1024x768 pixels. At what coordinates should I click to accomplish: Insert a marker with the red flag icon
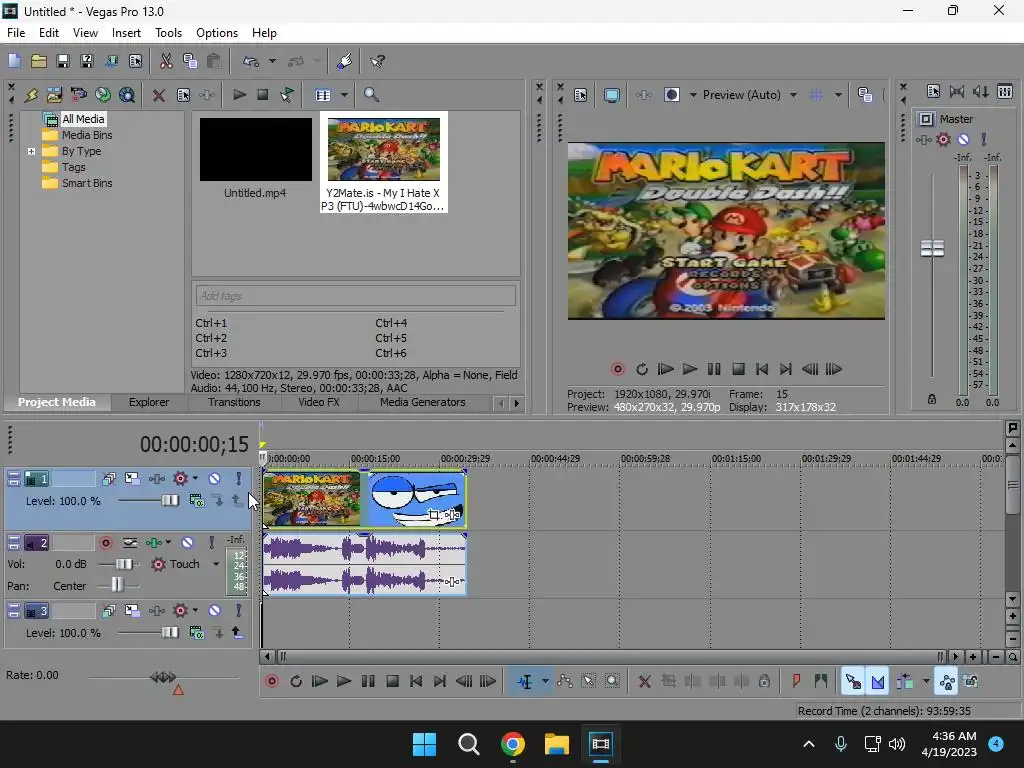[x=796, y=682]
